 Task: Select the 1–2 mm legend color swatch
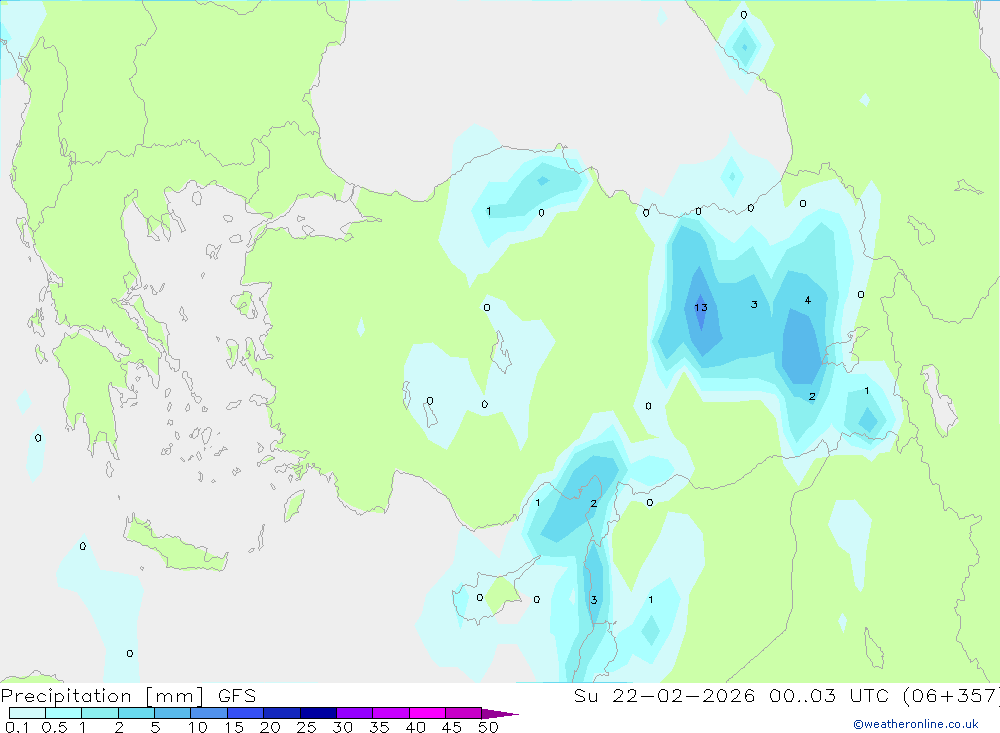pos(100,713)
